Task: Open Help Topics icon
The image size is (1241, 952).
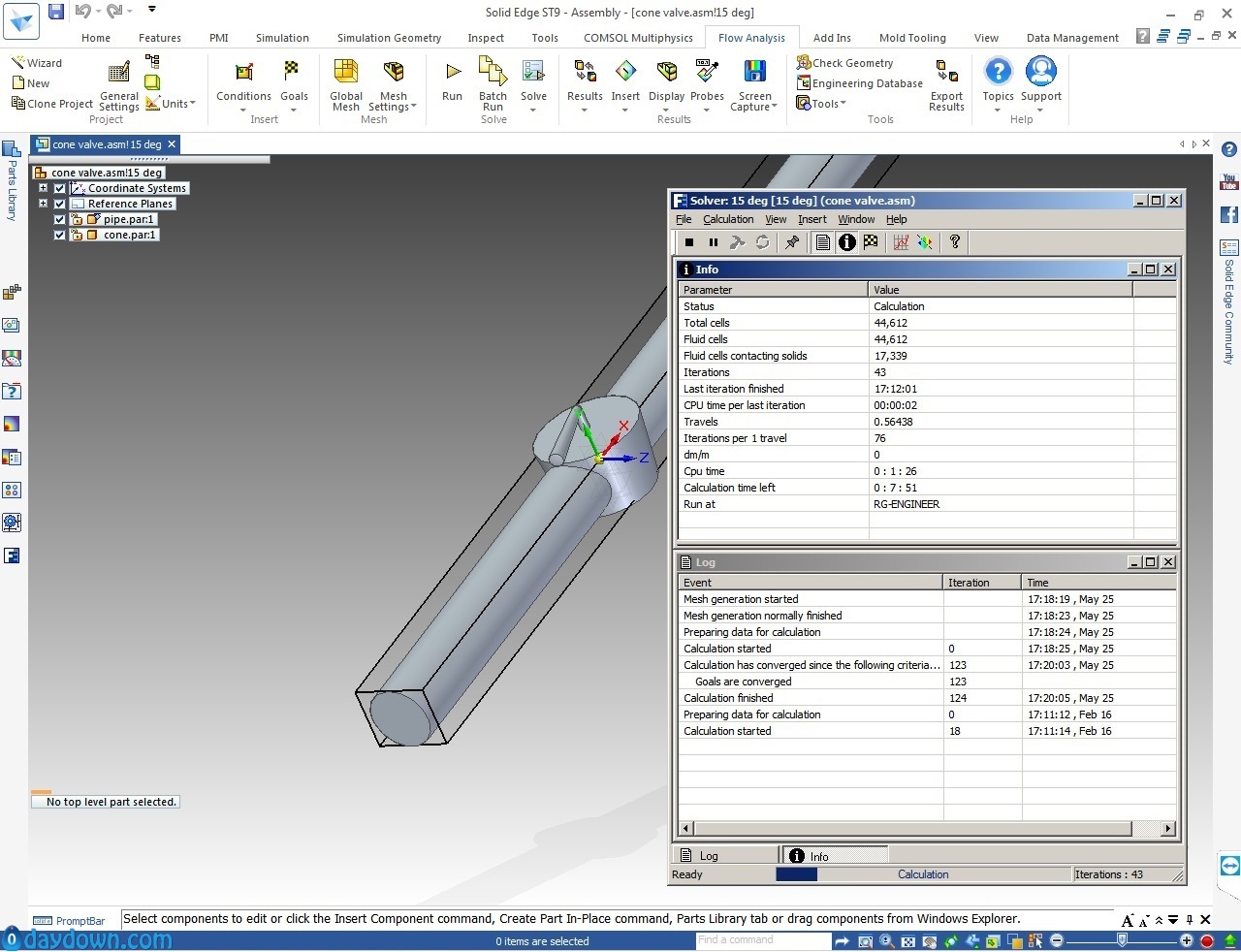Action: click(x=998, y=79)
